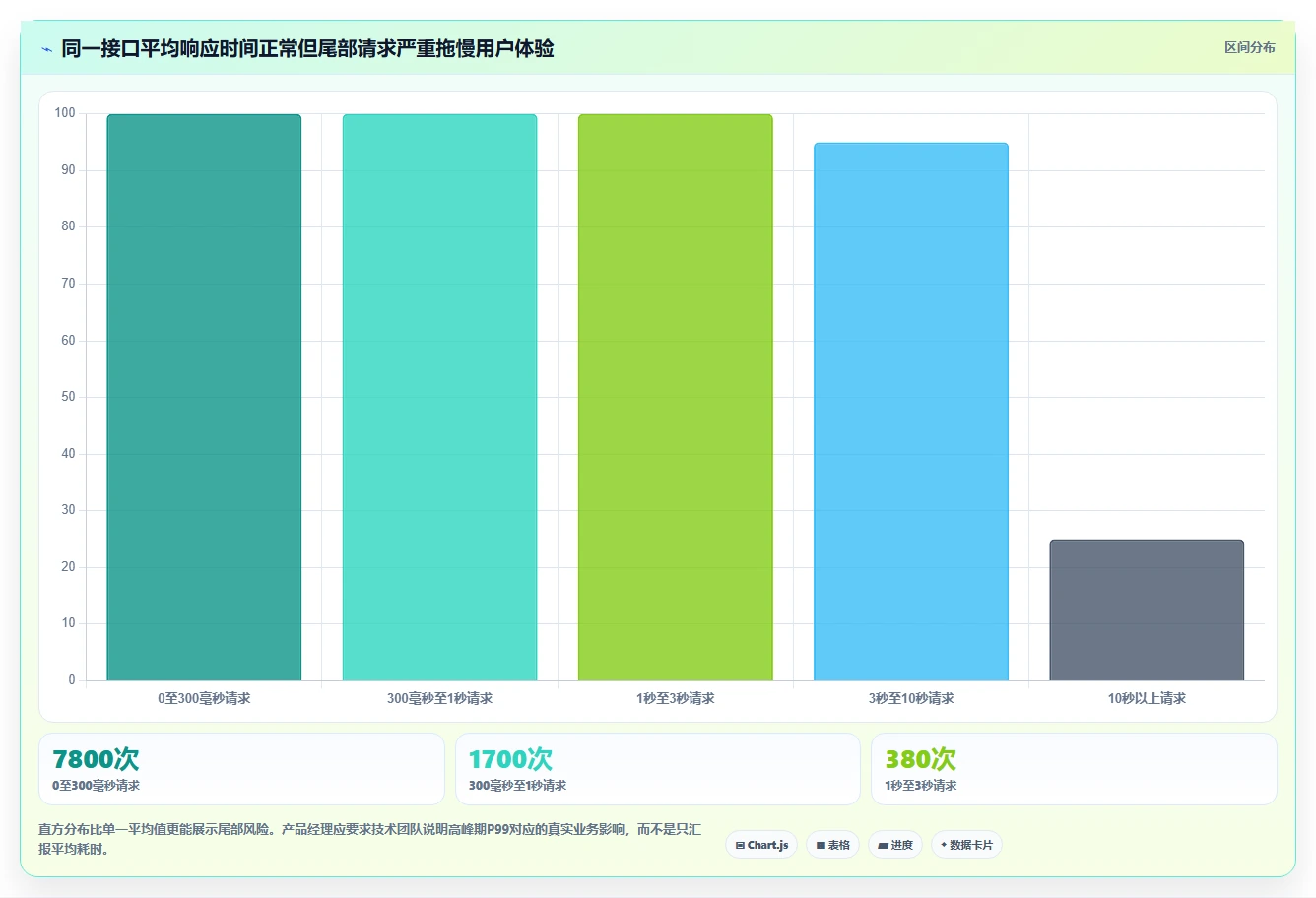Click the footer note about 直方分布
The height and width of the screenshot is (898, 1316).
pos(370,839)
